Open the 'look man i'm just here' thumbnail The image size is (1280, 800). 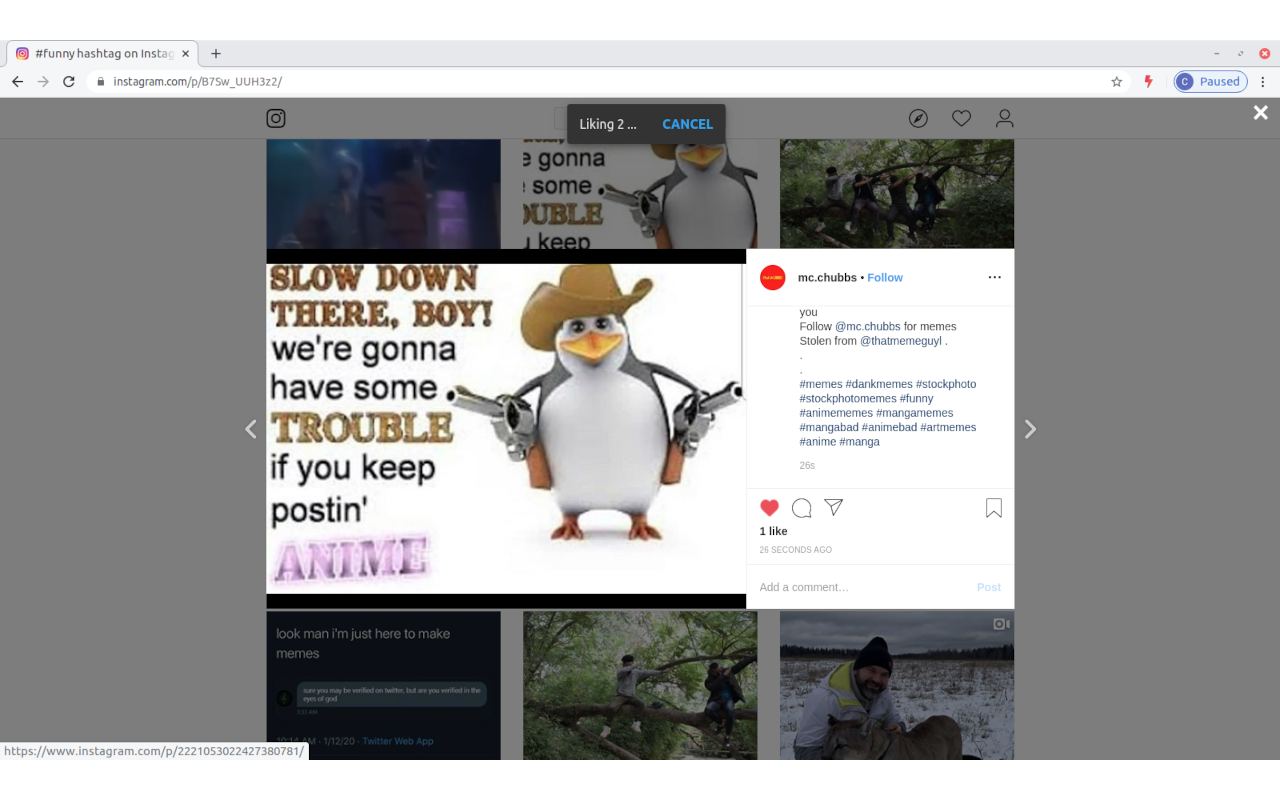click(383, 685)
